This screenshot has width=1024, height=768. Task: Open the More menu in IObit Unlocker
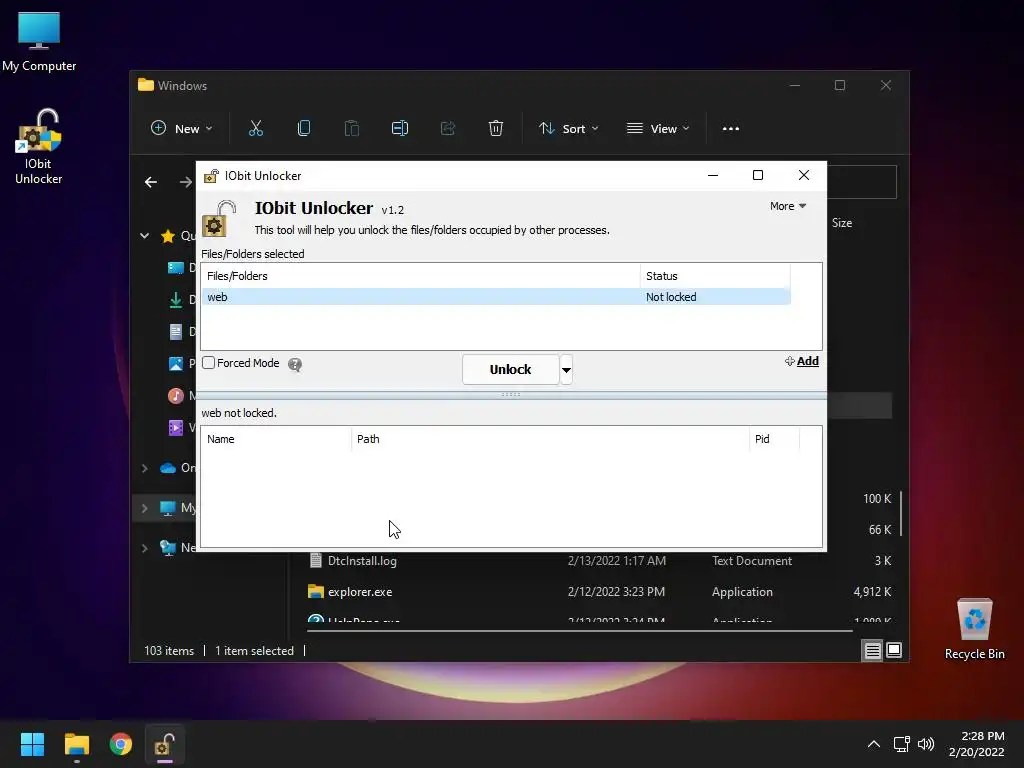(788, 206)
